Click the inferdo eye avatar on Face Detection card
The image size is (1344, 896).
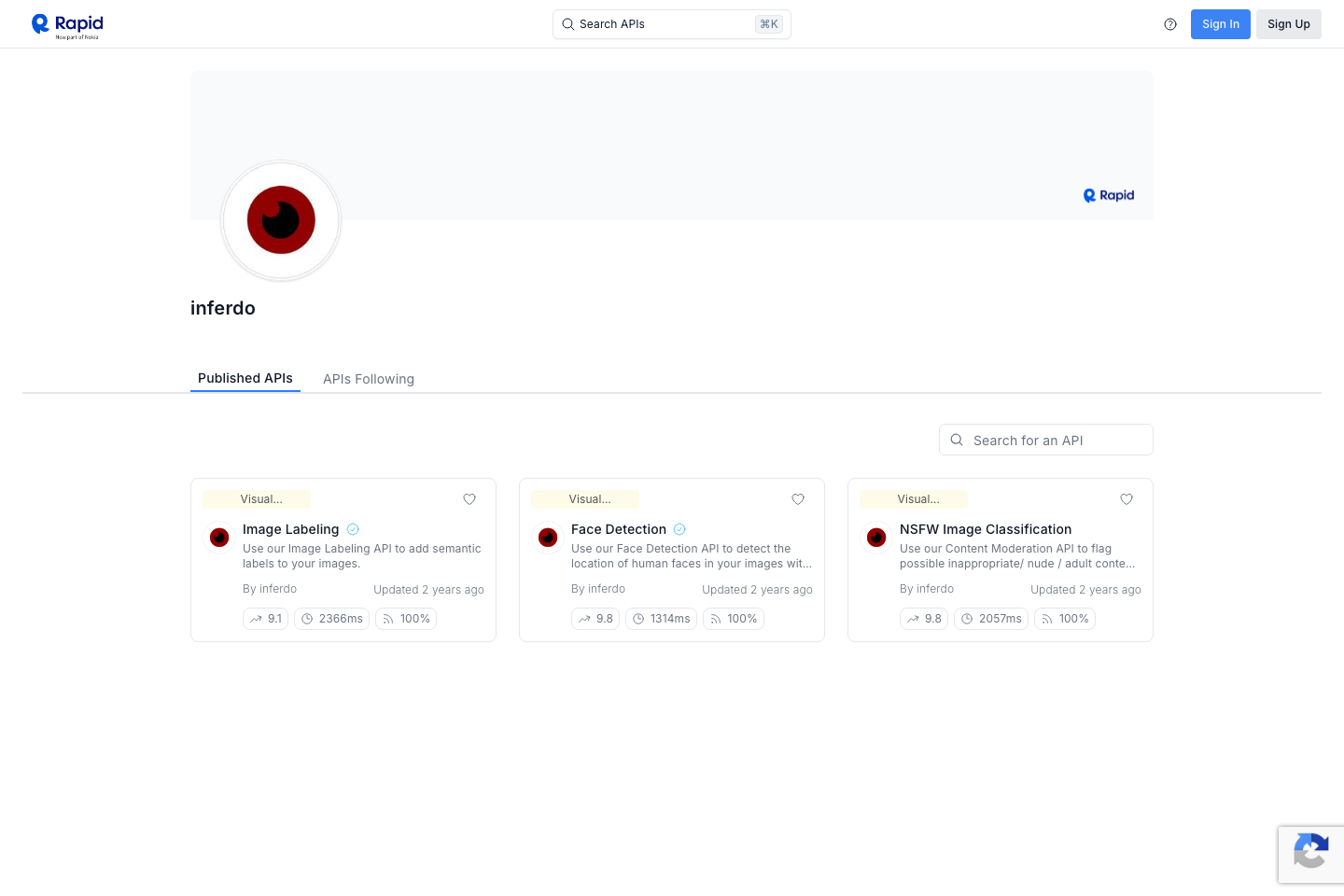pos(548,538)
